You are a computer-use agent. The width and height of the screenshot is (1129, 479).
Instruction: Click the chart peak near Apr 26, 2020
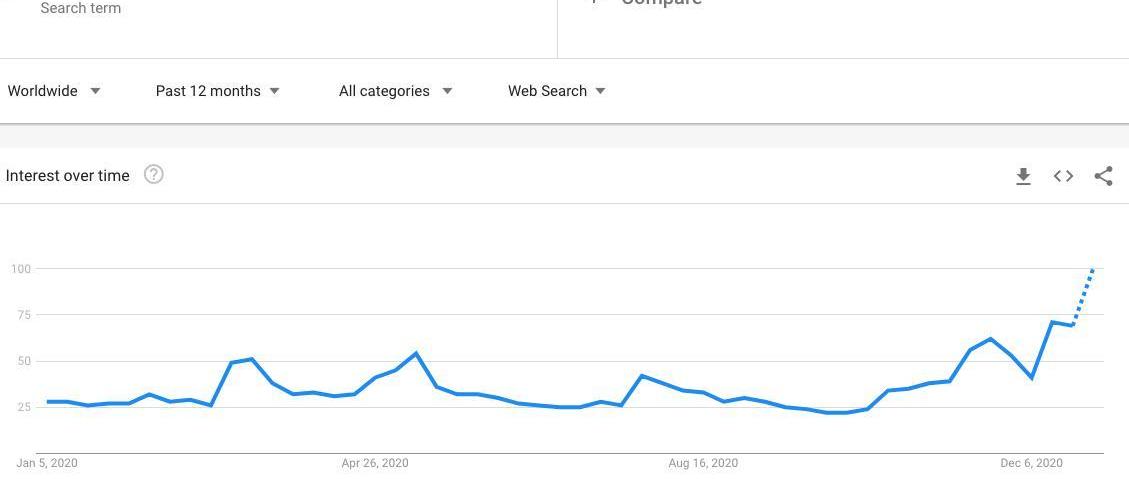416,354
